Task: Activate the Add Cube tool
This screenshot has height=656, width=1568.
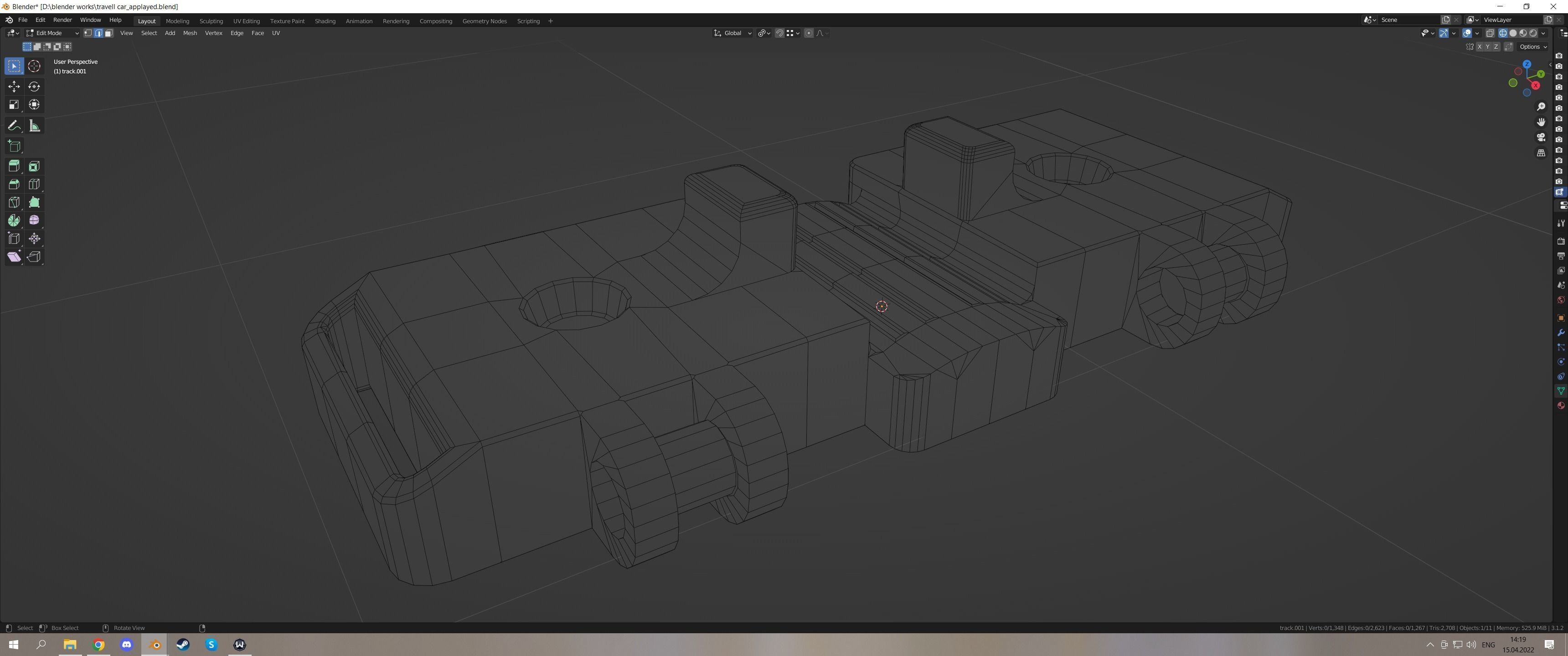Action: pyautogui.click(x=14, y=146)
